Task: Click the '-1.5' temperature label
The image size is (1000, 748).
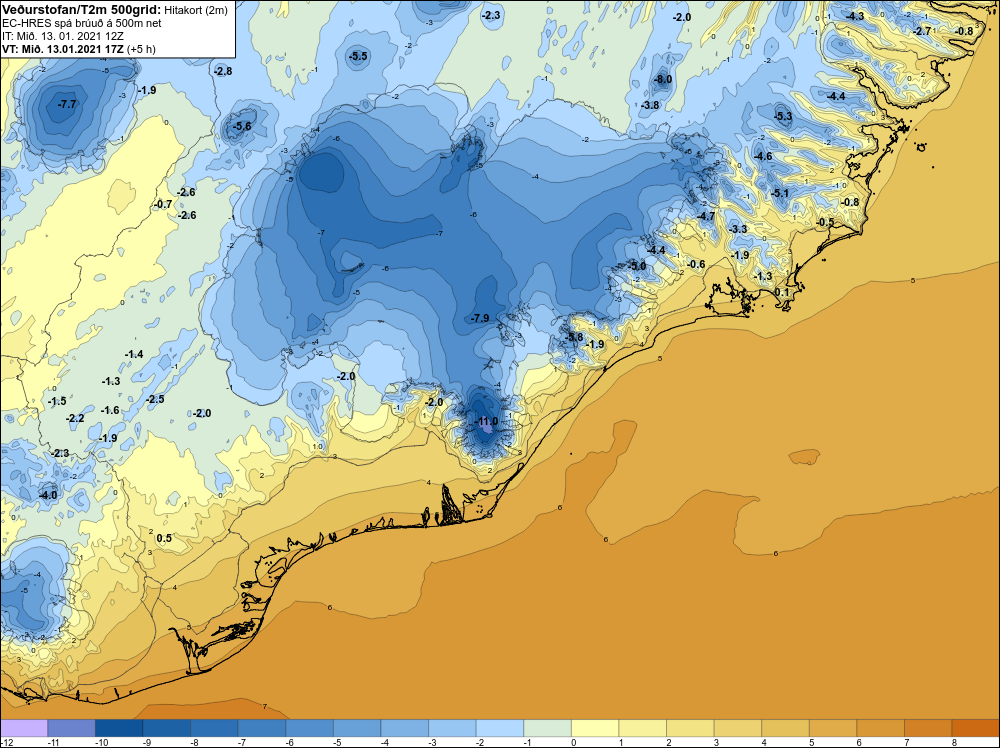Action: click(x=57, y=401)
